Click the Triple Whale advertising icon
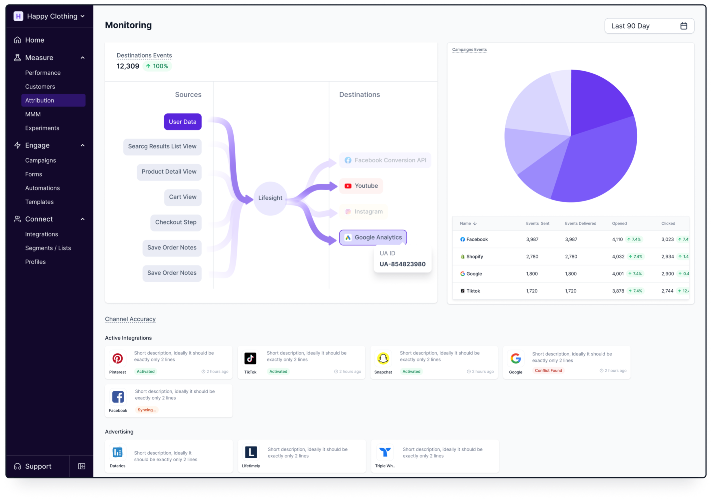This screenshot has width=712, height=500. 385,452
